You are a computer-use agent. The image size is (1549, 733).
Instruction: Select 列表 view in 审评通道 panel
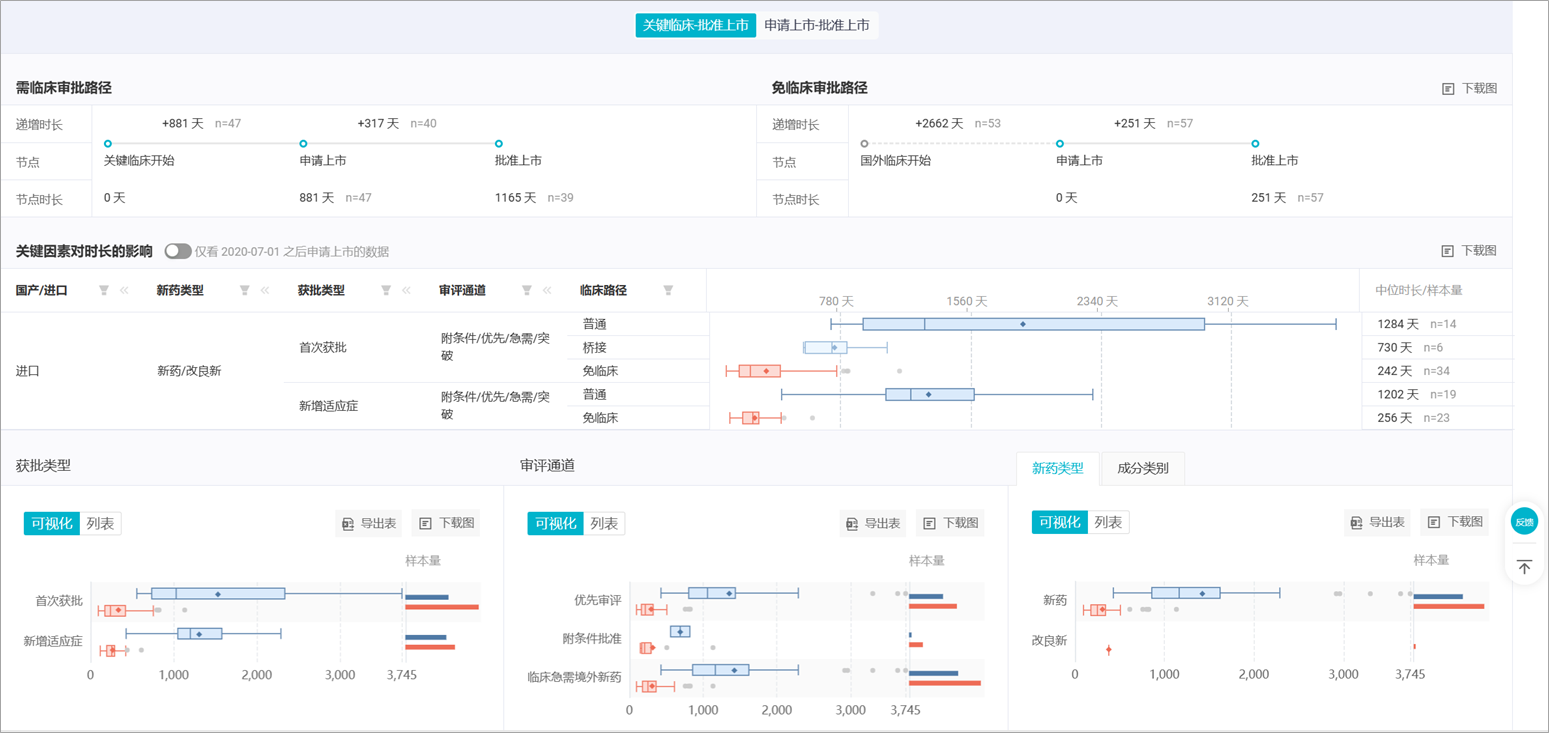point(604,523)
